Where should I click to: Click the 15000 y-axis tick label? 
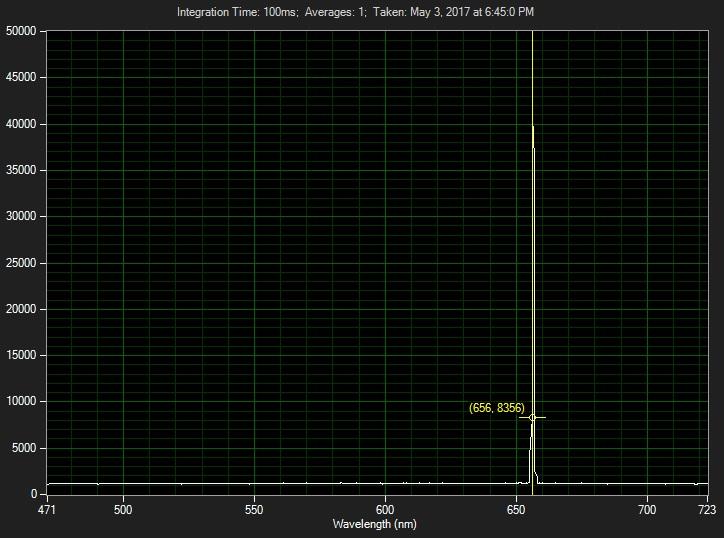[21, 355]
